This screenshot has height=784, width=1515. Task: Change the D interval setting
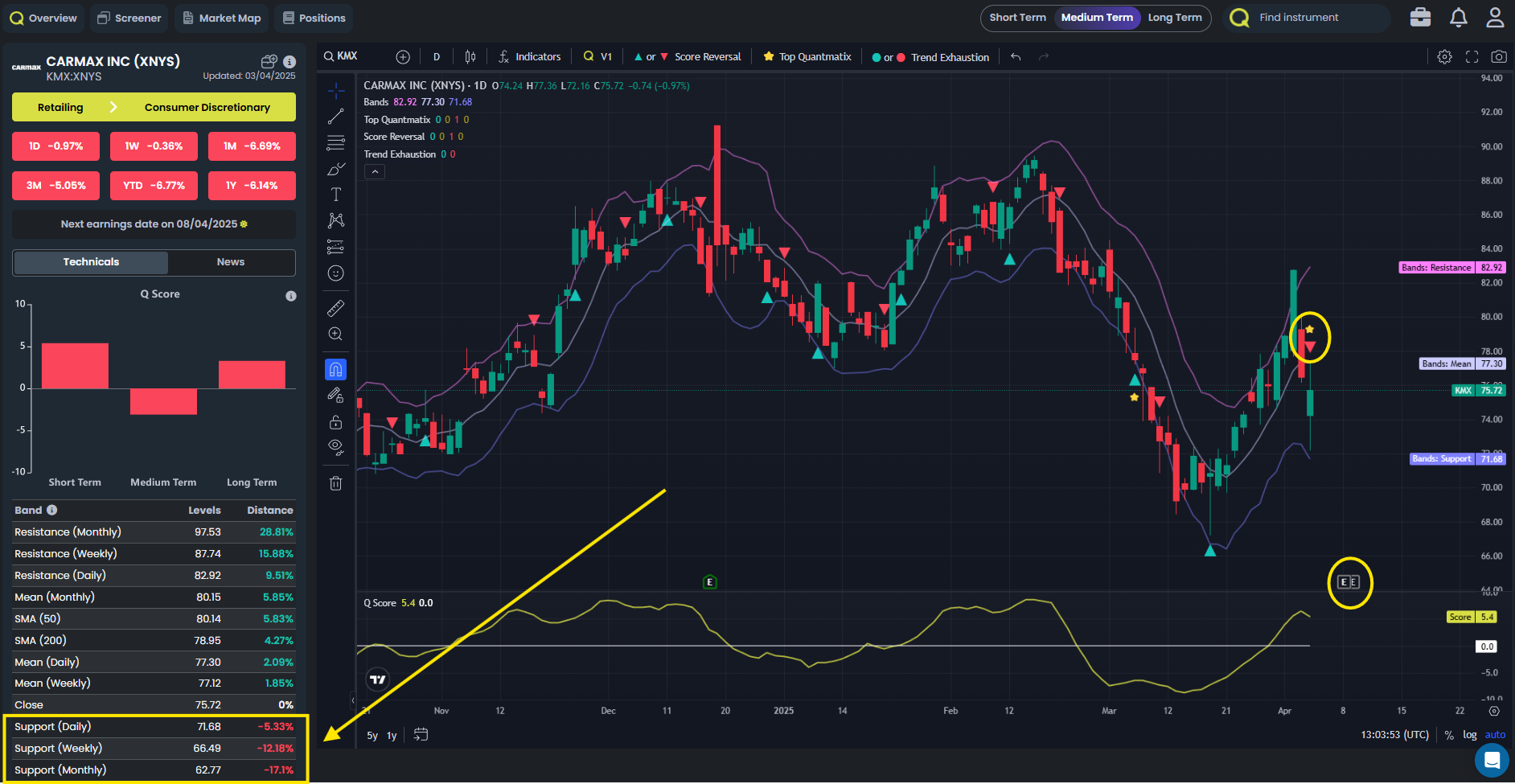pos(437,57)
